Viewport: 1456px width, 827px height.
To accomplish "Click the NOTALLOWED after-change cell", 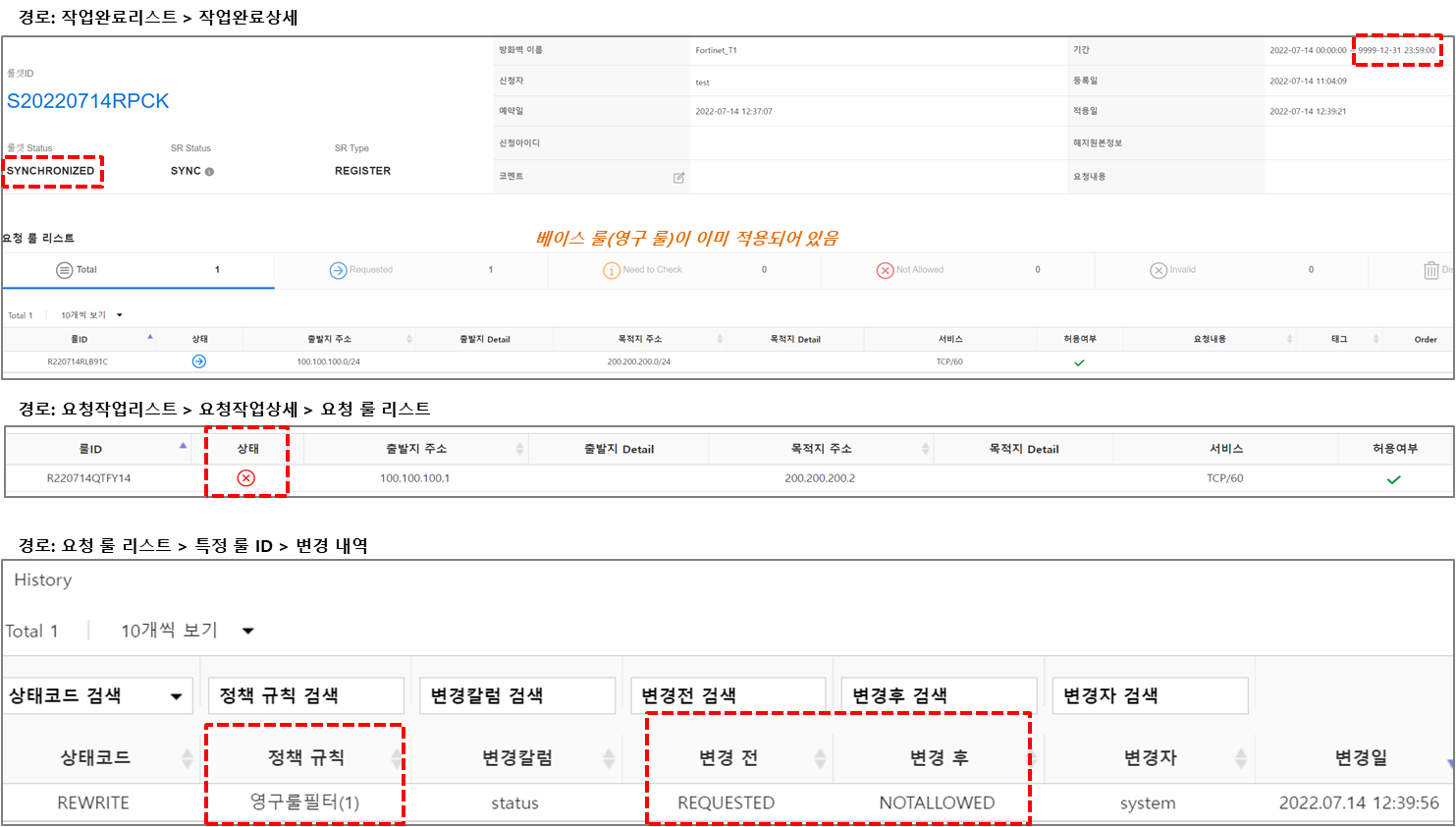I will [937, 803].
